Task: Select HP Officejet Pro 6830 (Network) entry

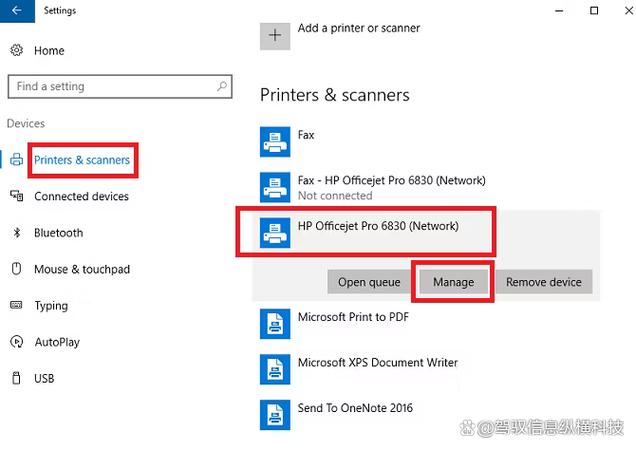Action: [378, 226]
